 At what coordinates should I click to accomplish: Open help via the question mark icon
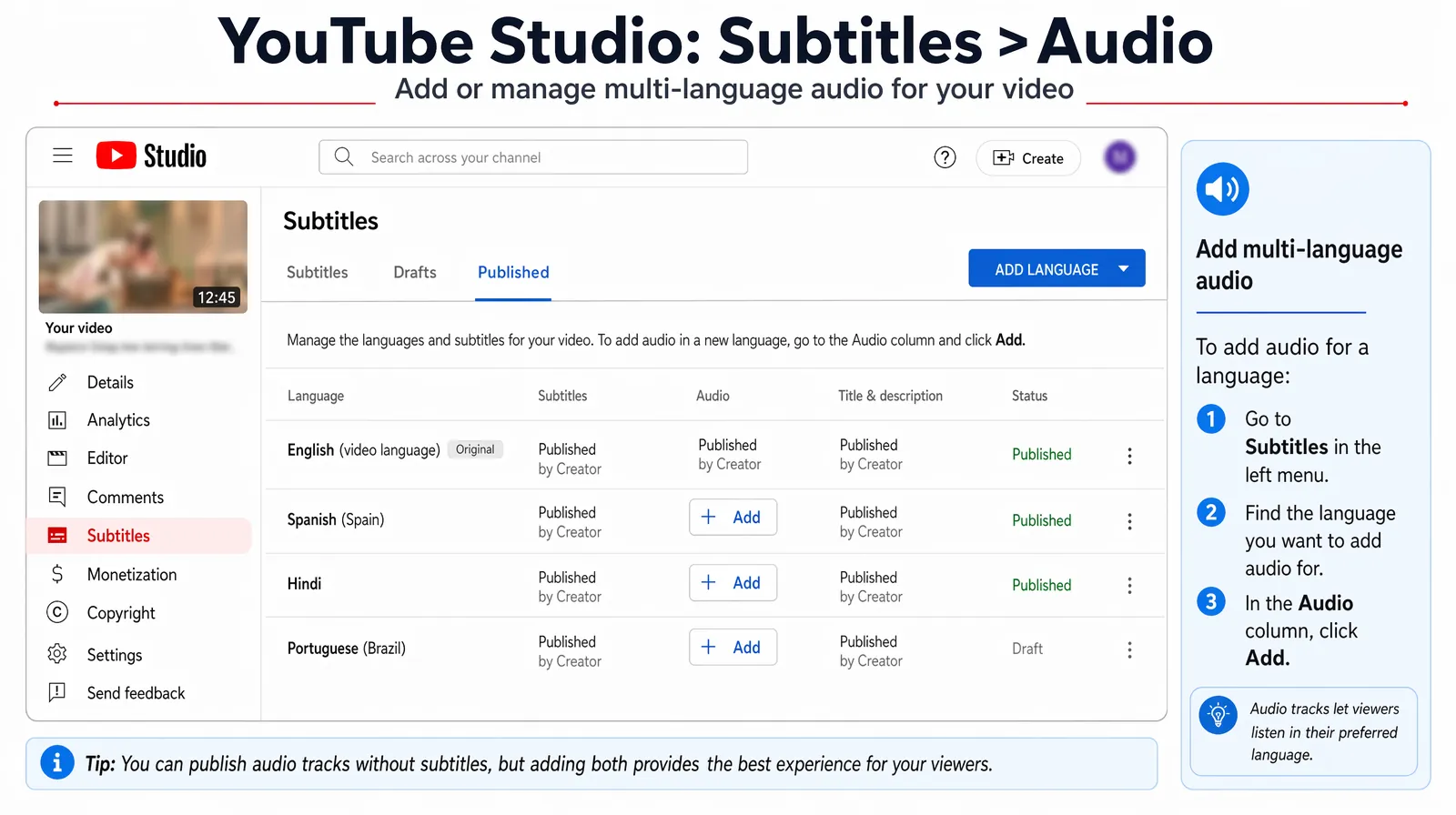point(945,157)
